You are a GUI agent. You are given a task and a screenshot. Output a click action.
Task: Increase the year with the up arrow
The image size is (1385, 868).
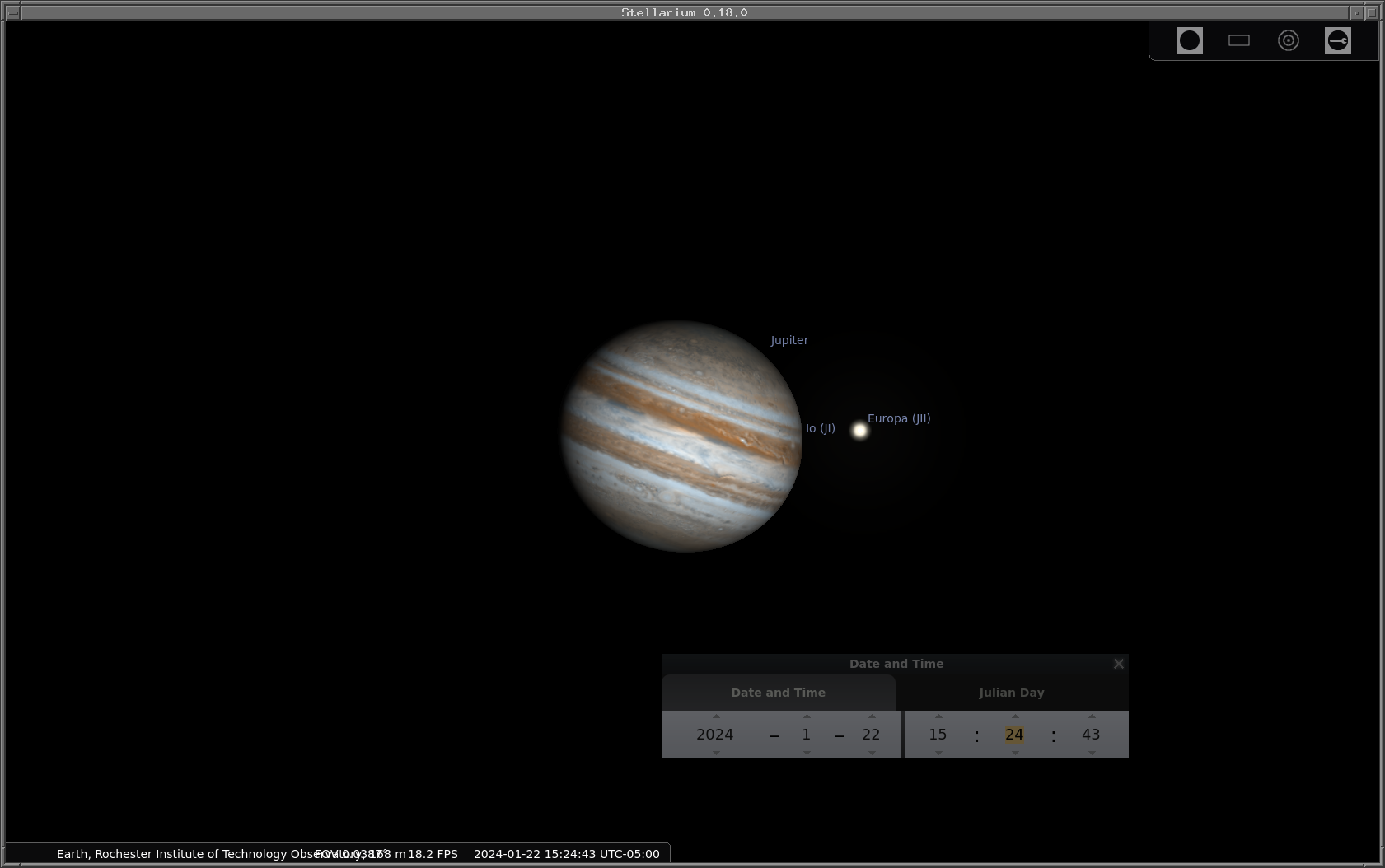coord(715,716)
